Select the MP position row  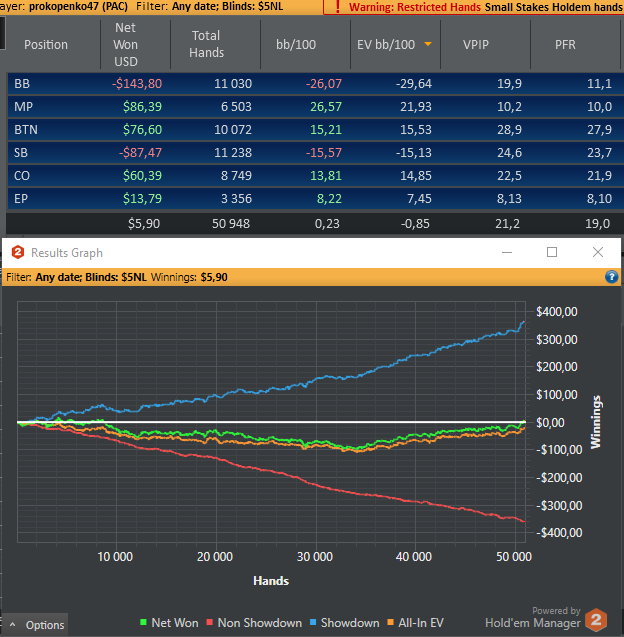click(x=316, y=106)
